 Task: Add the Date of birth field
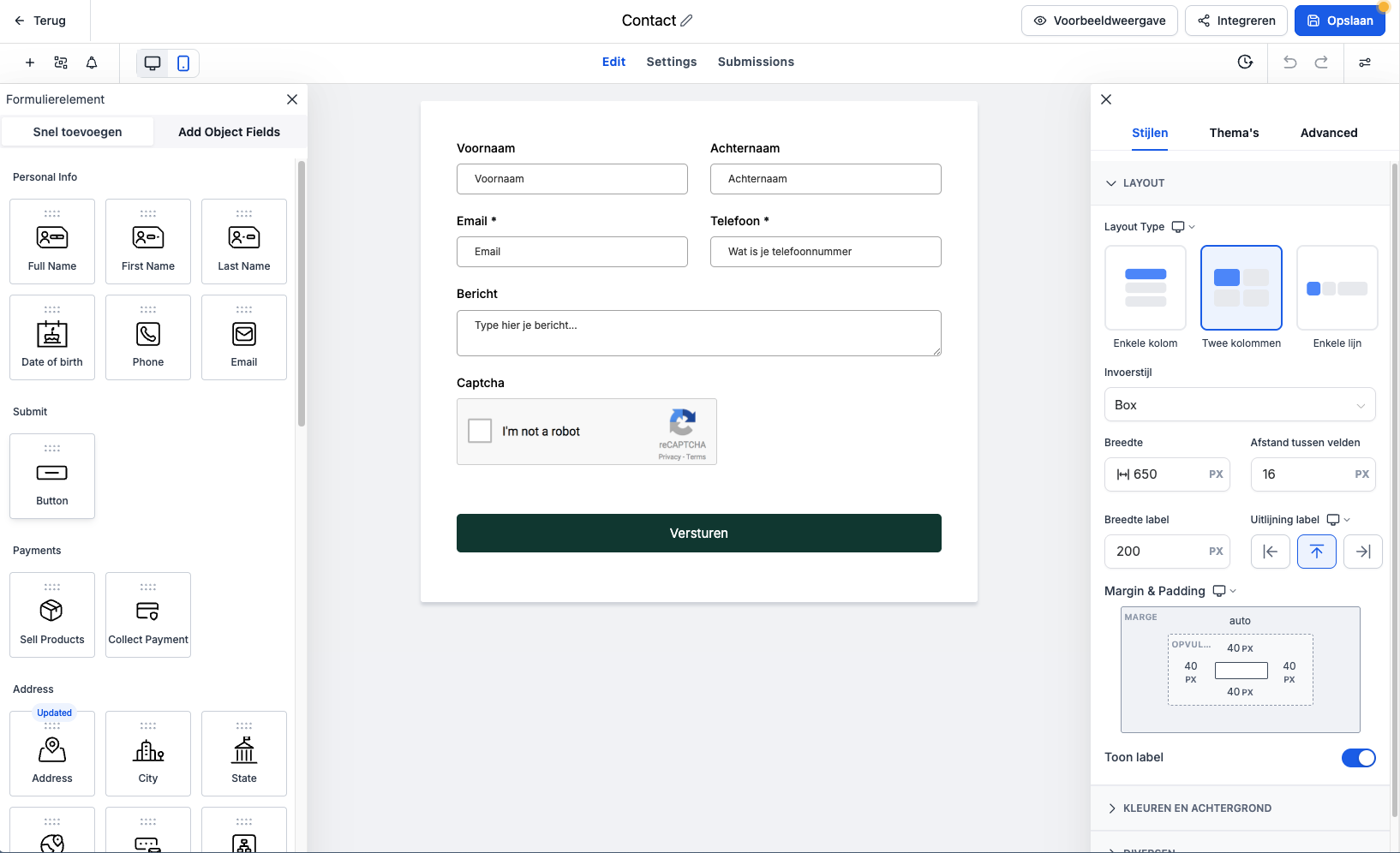click(x=52, y=337)
